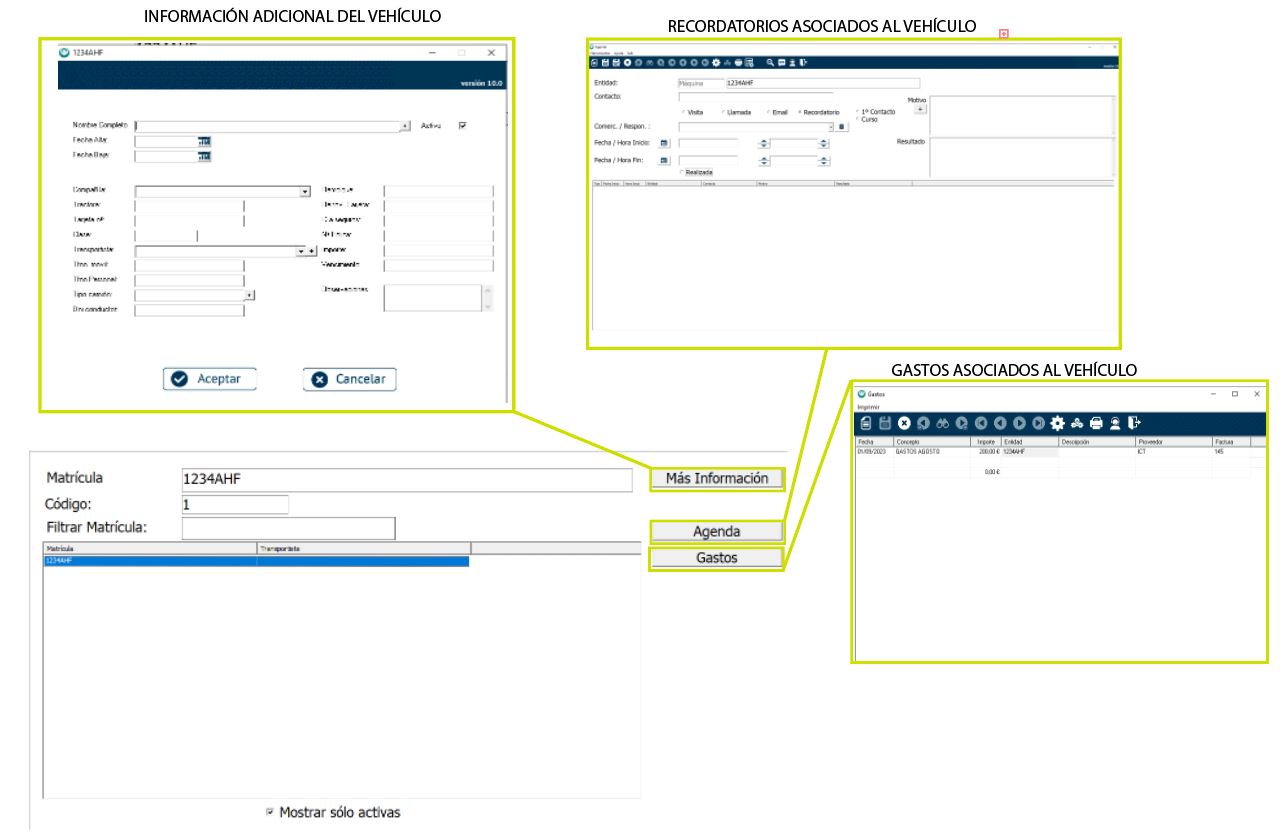Open the Más Información button
1284x838 pixels.
(x=716, y=478)
